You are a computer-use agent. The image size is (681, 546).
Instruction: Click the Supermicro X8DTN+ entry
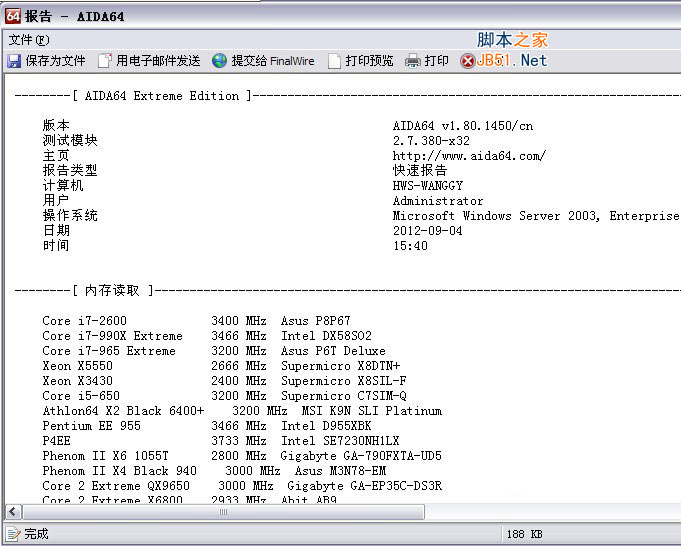(x=340, y=366)
